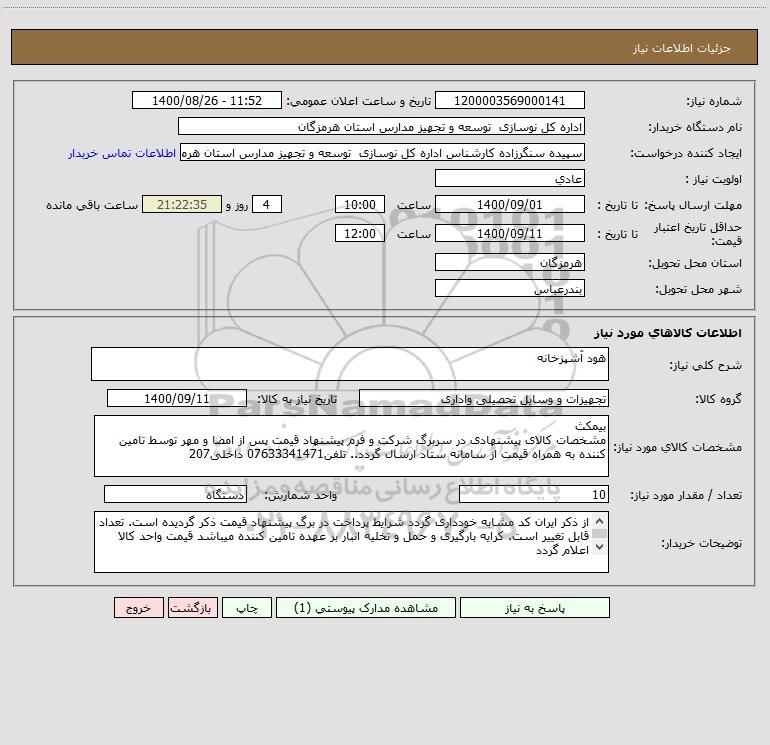The height and width of the screenshot is (745, 770).
Task: Click price validity time 12:00
Action: point(359,233)
